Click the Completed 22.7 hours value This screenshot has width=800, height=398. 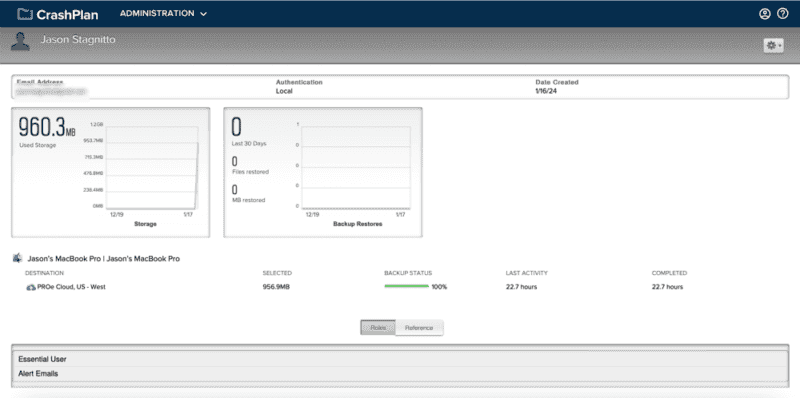tap(667, 287)
